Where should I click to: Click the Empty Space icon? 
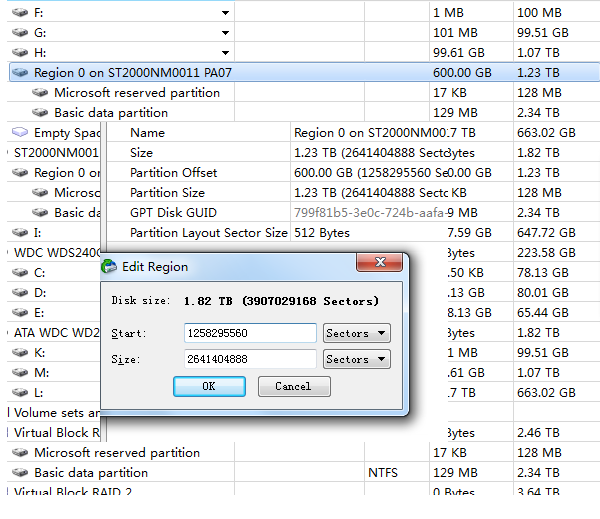[x=20, y=133]
